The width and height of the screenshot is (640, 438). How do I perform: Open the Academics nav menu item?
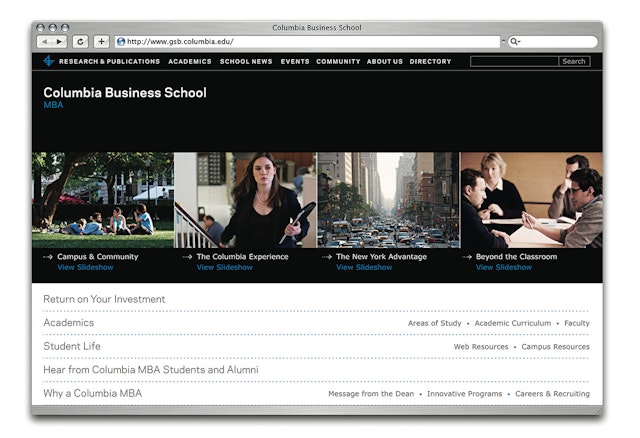(x=190, y=62)
